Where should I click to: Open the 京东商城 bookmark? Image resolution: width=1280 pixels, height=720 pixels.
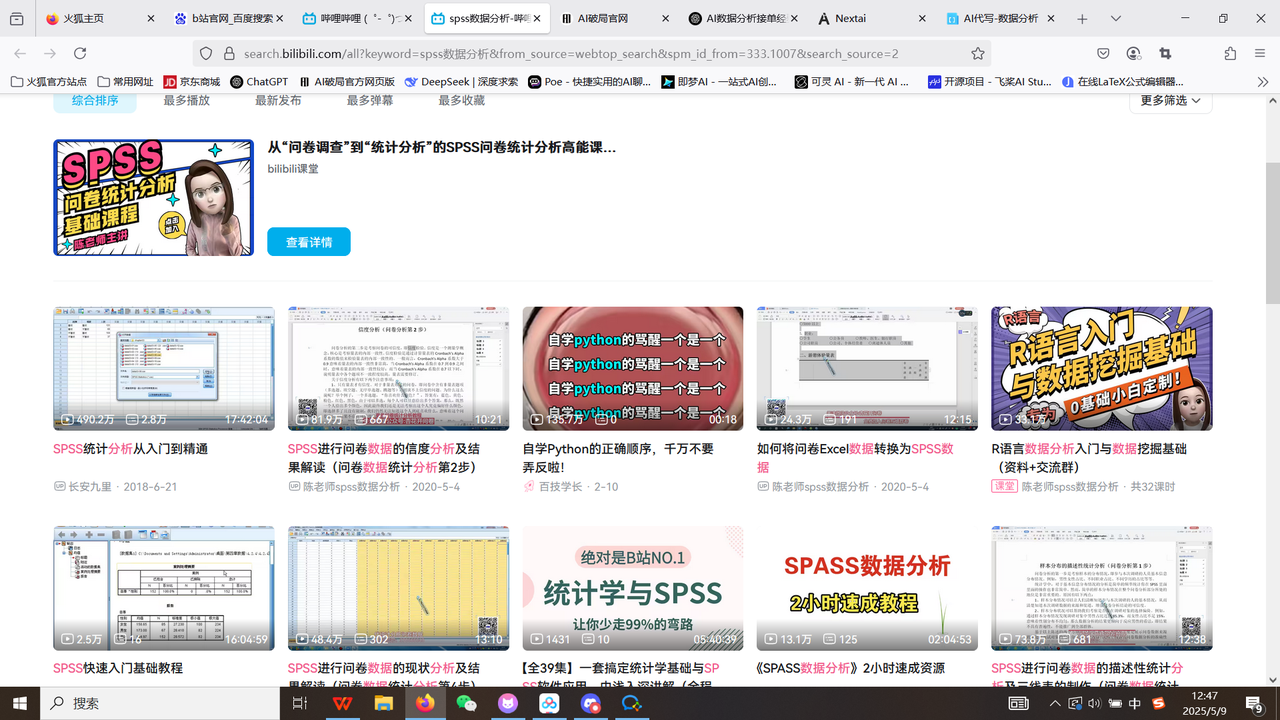pyautogui.click(x=192, y=82)
